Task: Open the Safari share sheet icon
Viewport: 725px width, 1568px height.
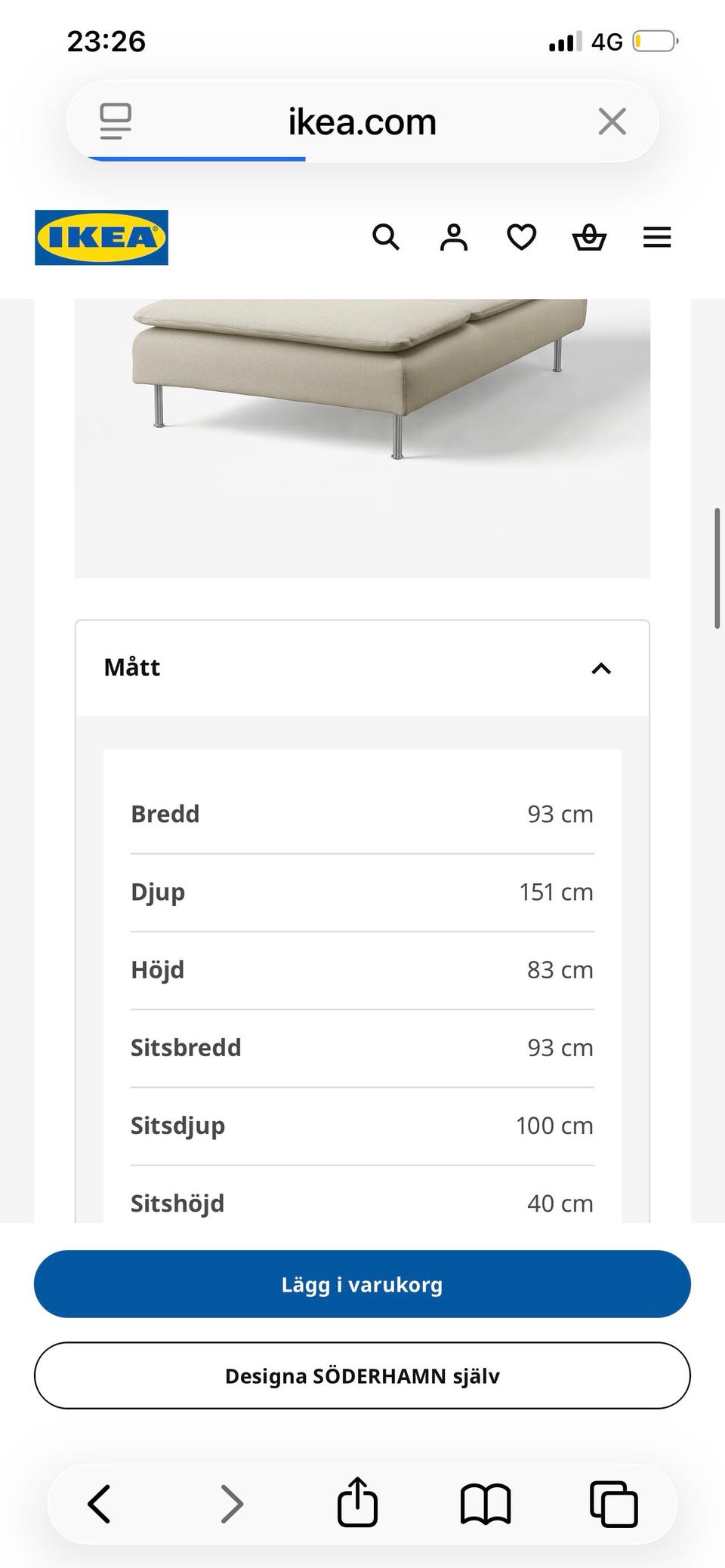Action: pos(357,1501)
